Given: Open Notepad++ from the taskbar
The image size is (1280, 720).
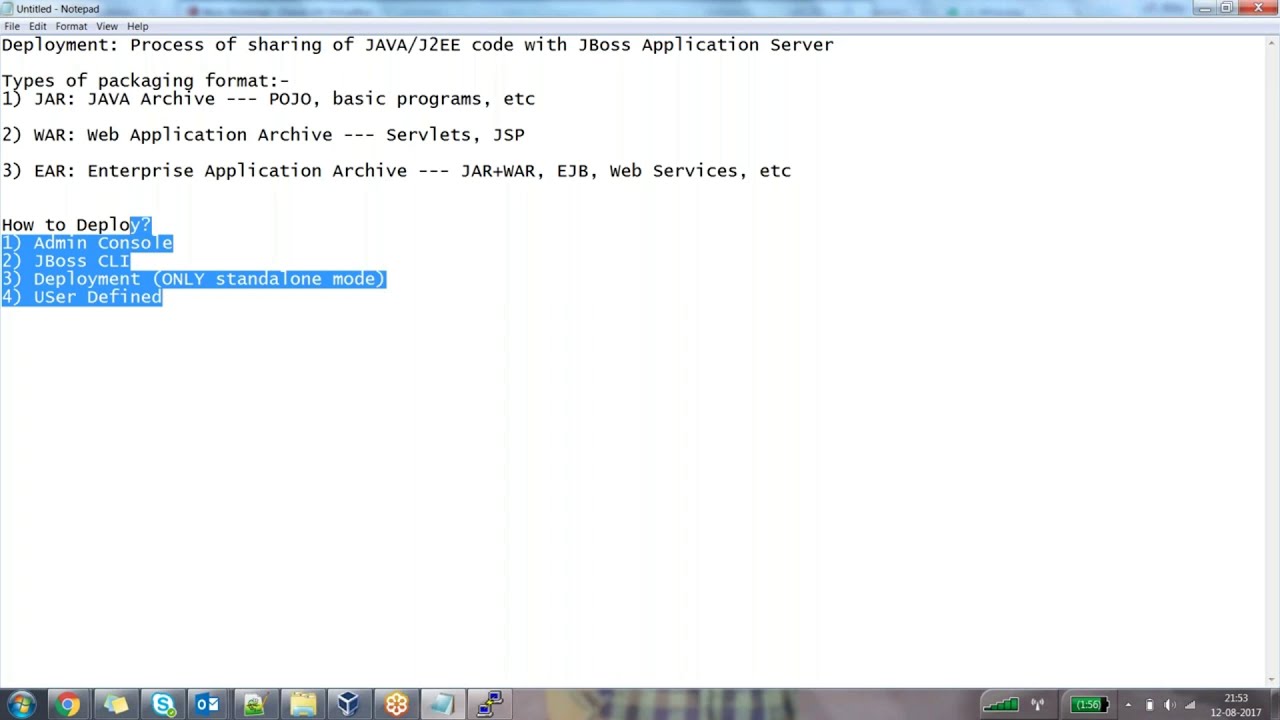Looking at the screenshot, I should click(x=255, y=705).
